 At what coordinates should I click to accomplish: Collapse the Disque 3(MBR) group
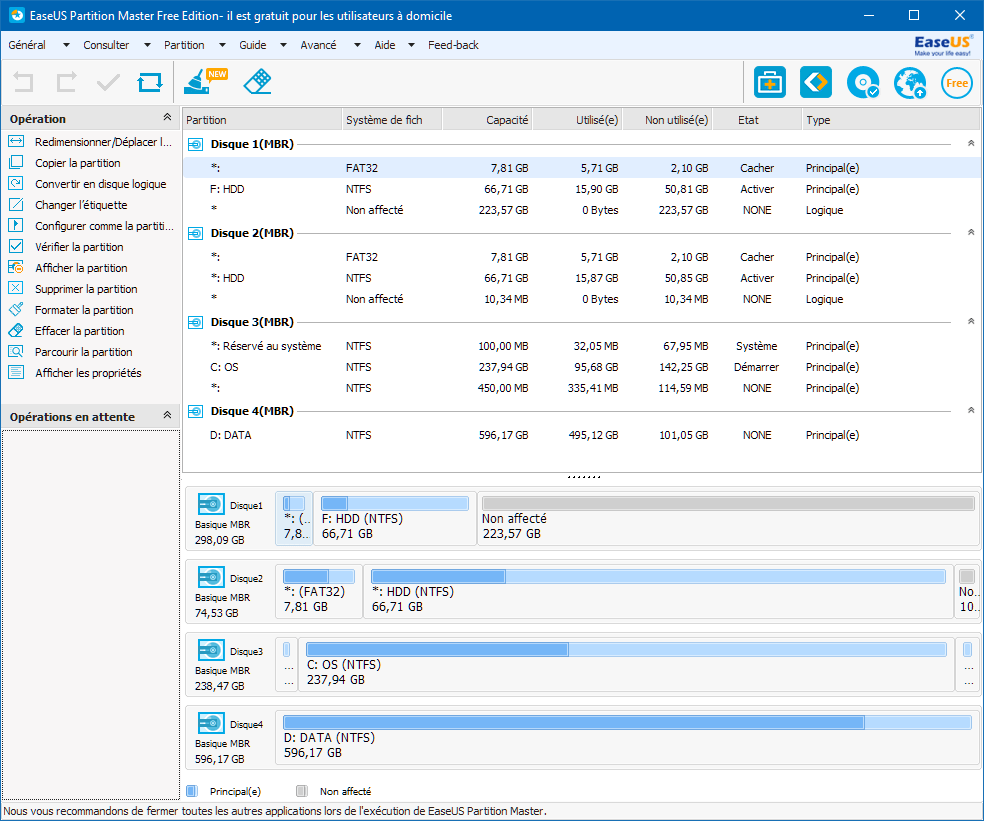971,321
